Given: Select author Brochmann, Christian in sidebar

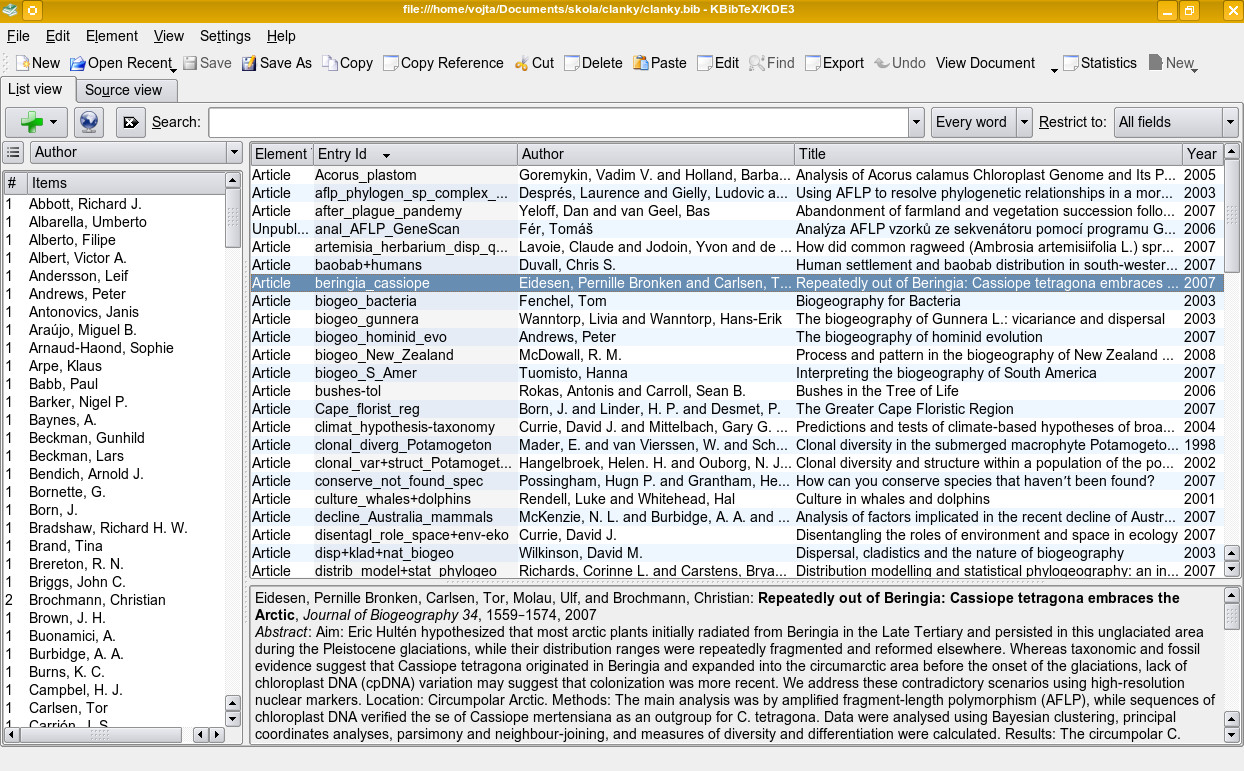Looking at the screenshot, I should coord(97,600).
